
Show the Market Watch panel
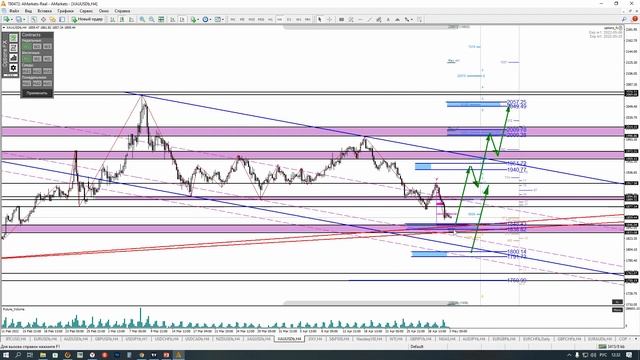point(33,19)
